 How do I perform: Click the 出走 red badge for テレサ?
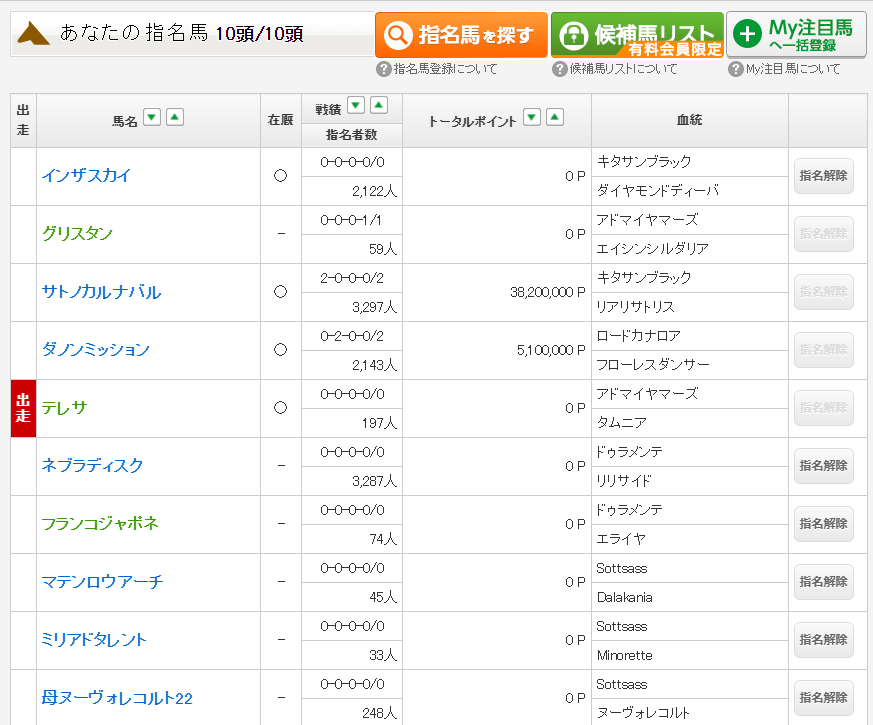[23, 408]
